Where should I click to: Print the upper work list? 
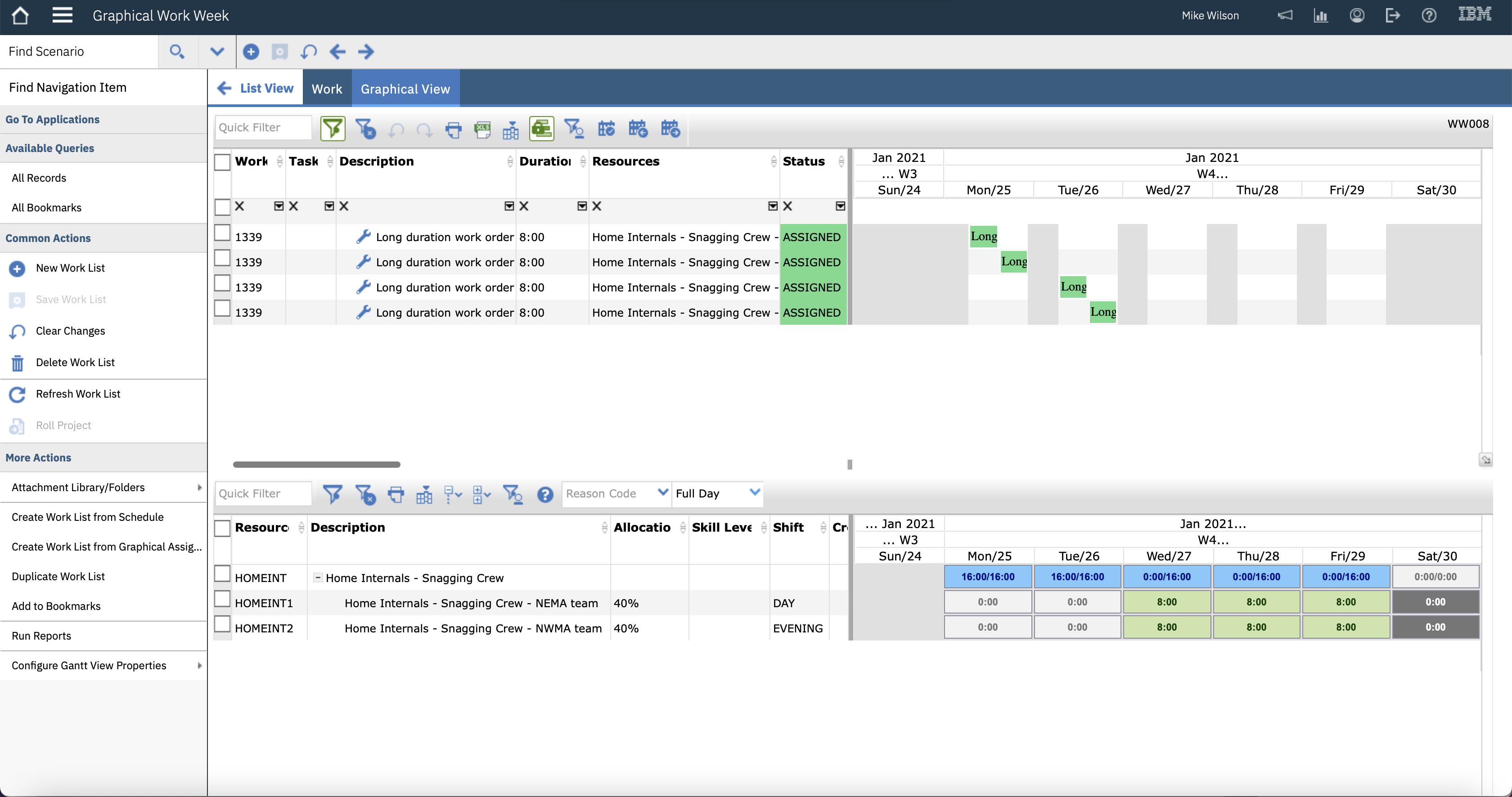click(x=453, y=129)
